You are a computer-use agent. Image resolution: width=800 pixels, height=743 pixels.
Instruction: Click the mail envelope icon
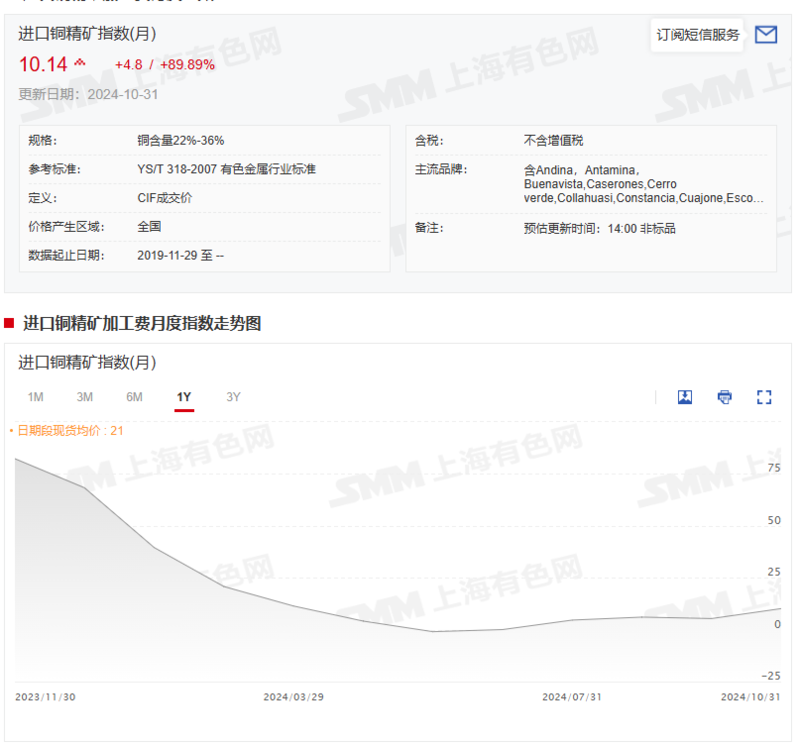(x=766, y=35)
